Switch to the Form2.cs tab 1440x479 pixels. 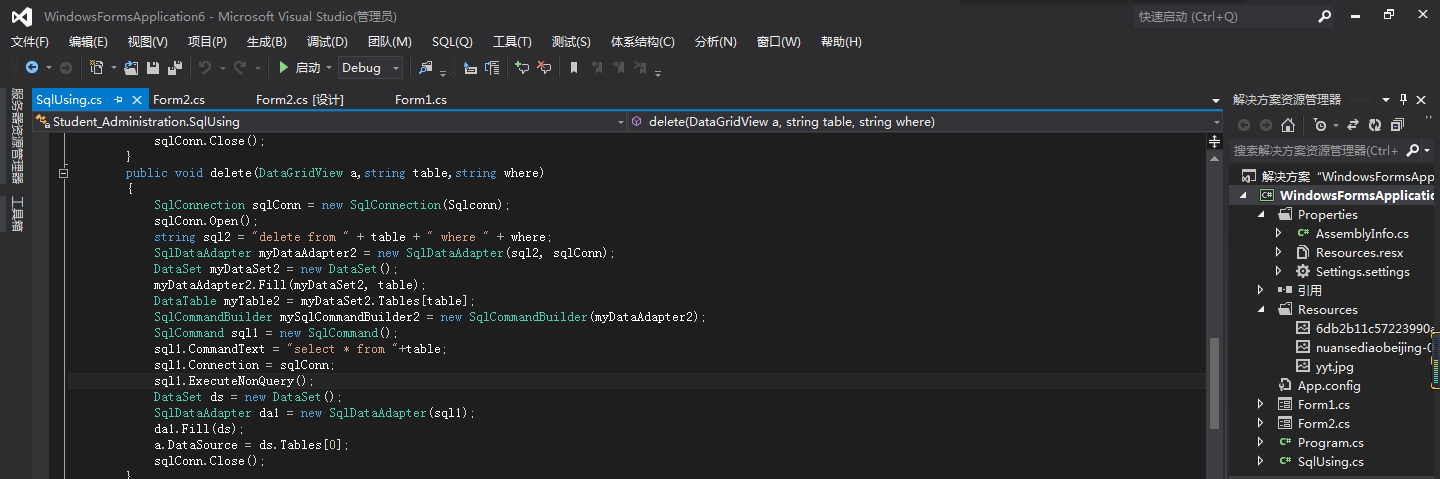pos(179,100)
